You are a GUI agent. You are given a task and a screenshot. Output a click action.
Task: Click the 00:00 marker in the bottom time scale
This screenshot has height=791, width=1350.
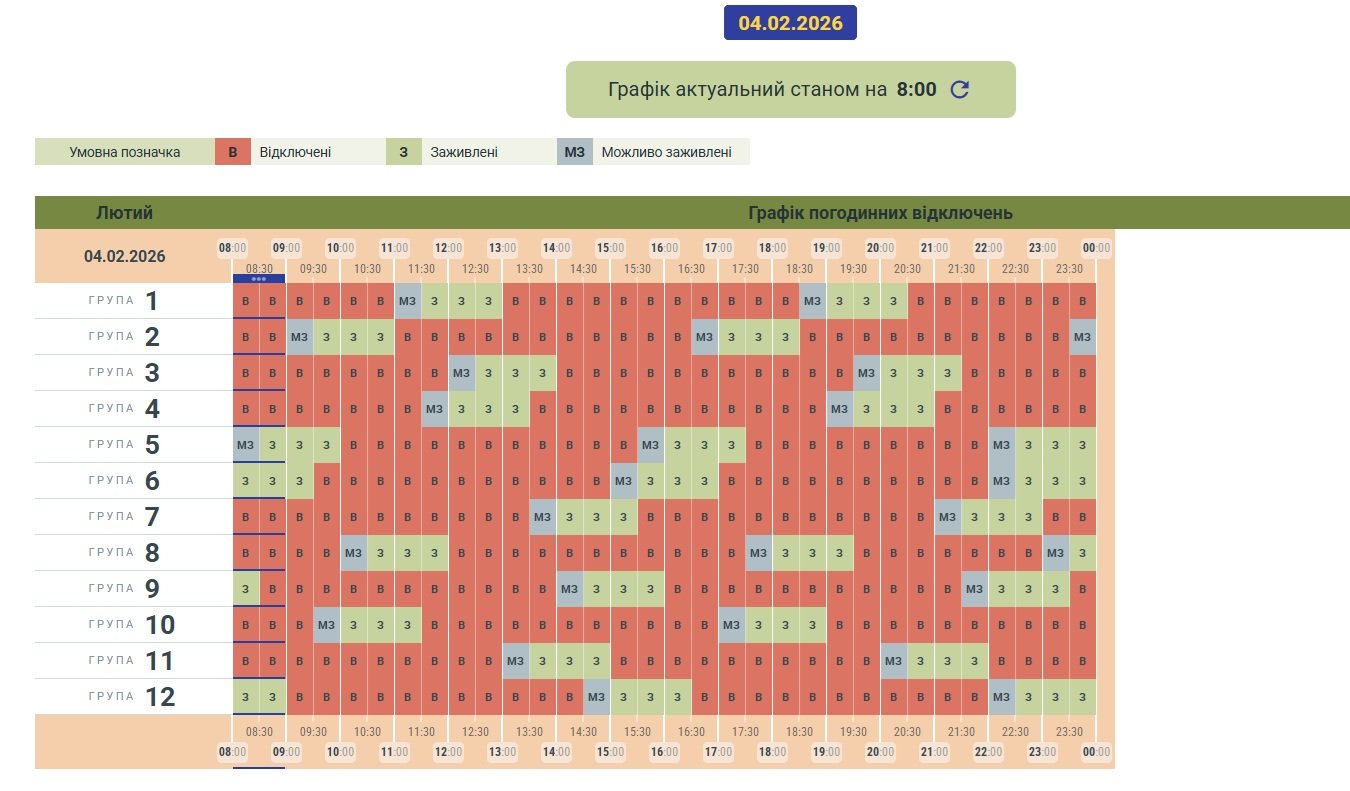1096,752
